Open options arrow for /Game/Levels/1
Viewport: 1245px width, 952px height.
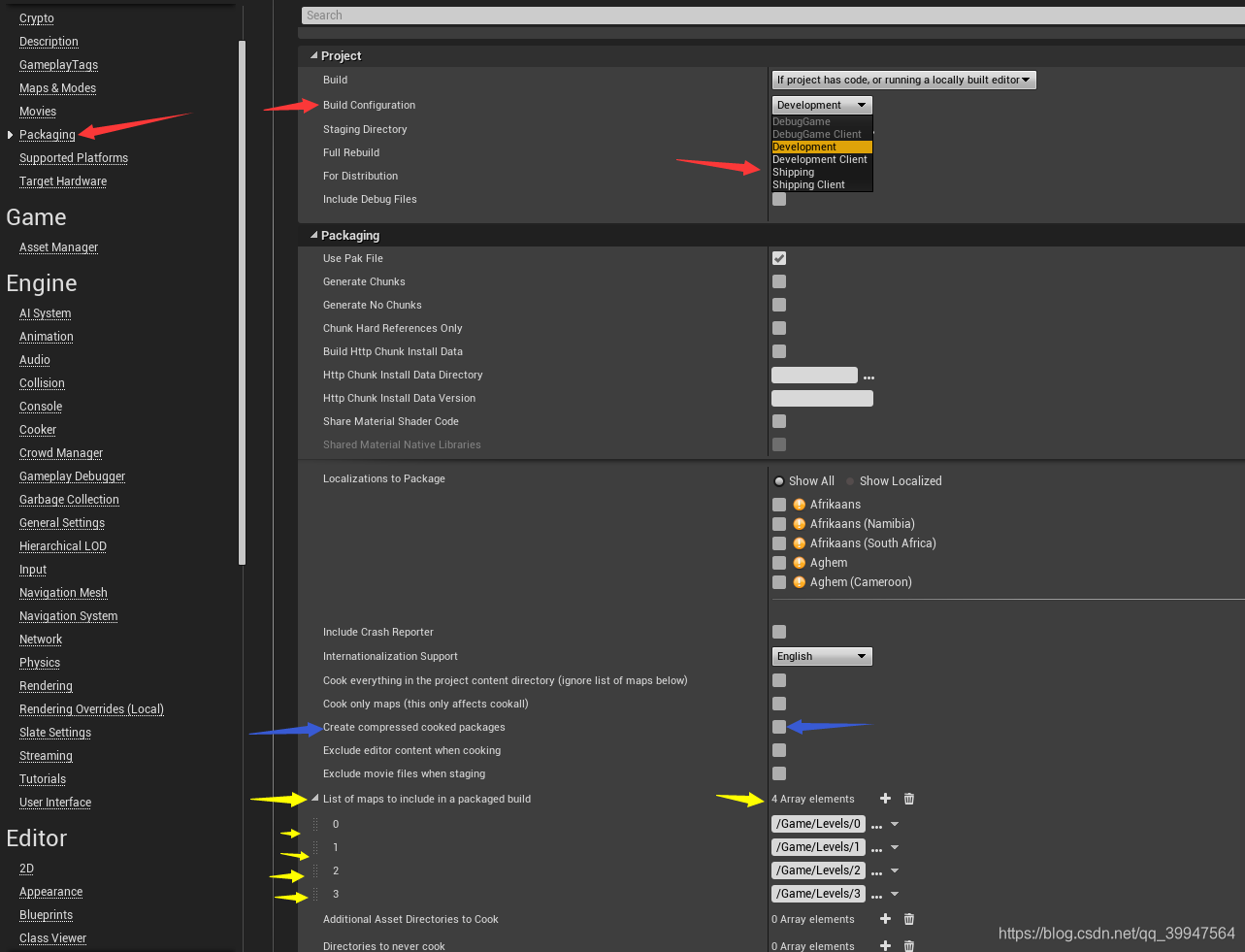895,847
